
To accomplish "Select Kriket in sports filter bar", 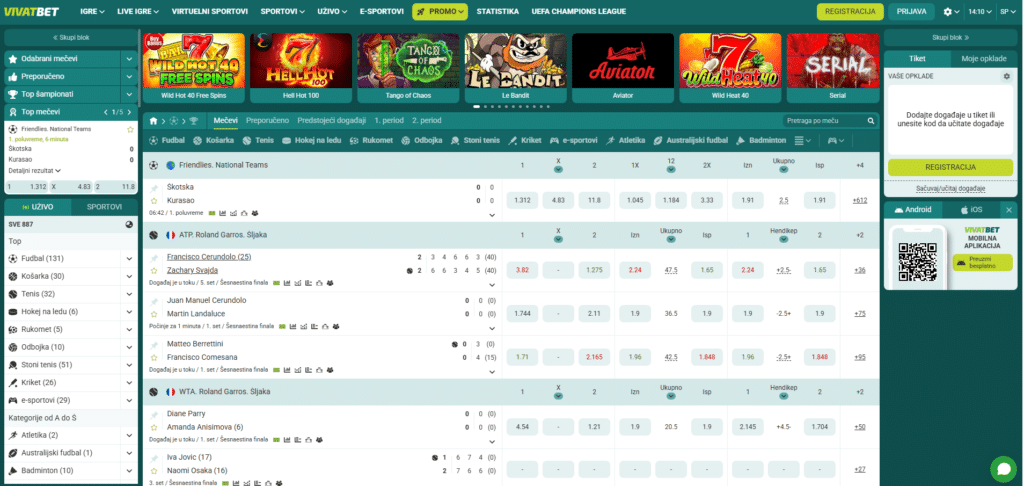I will 524,140.
